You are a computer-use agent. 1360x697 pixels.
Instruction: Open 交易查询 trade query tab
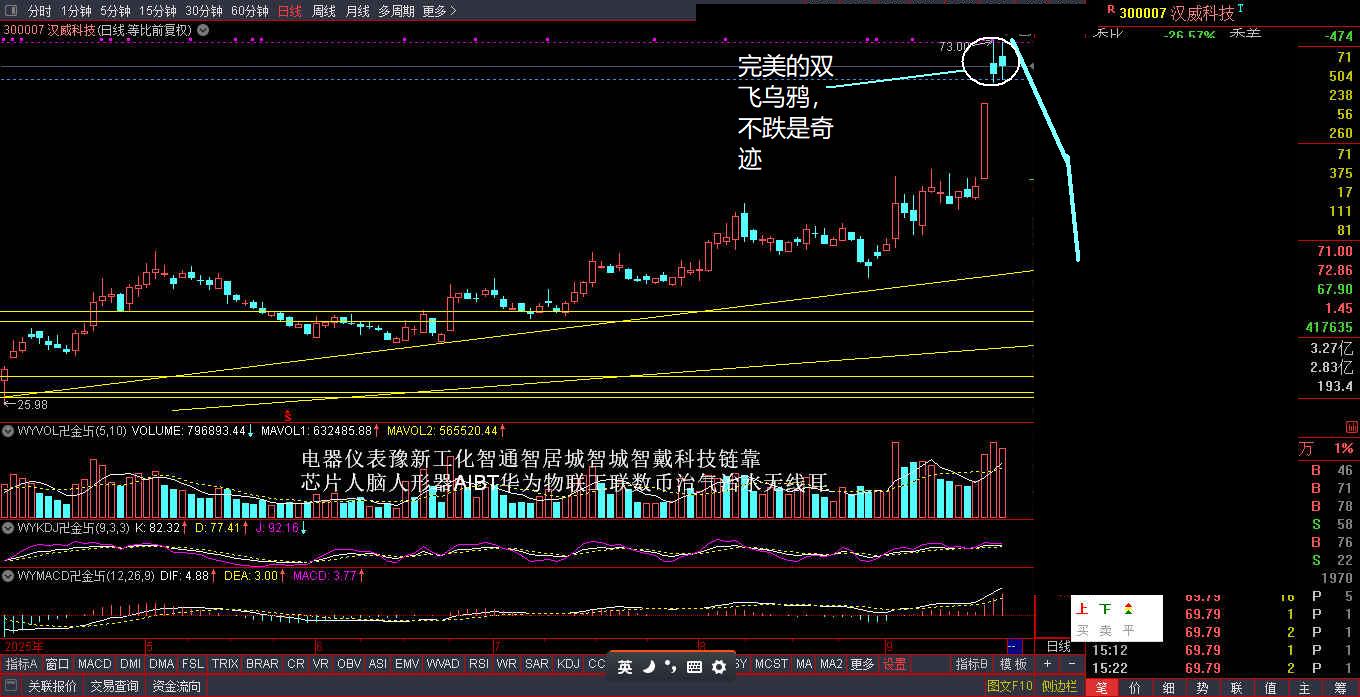point(115,686)
